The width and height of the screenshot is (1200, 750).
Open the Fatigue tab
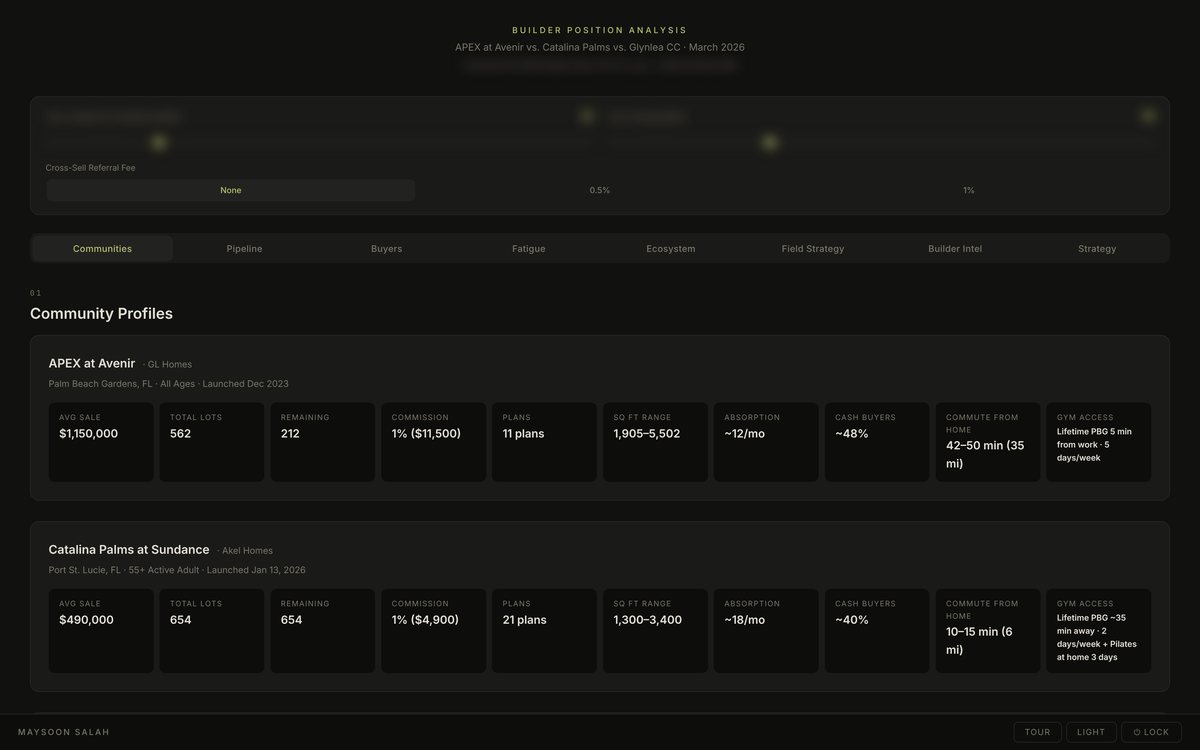click(529, 249)
